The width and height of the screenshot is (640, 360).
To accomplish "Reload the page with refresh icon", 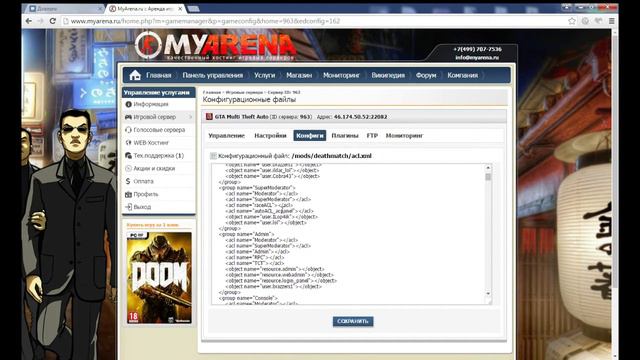I will [x=53, y=21].
